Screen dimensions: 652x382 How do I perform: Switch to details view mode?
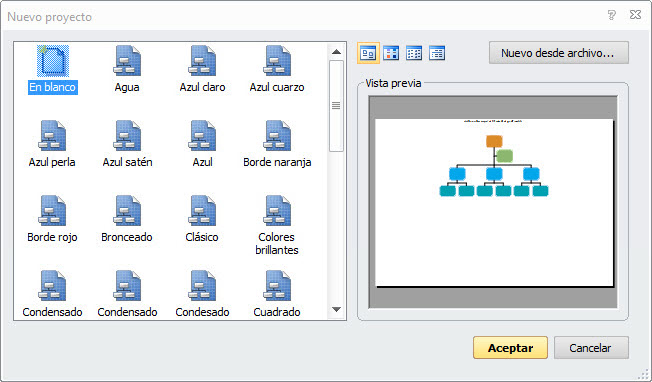[x=437, y=53]
